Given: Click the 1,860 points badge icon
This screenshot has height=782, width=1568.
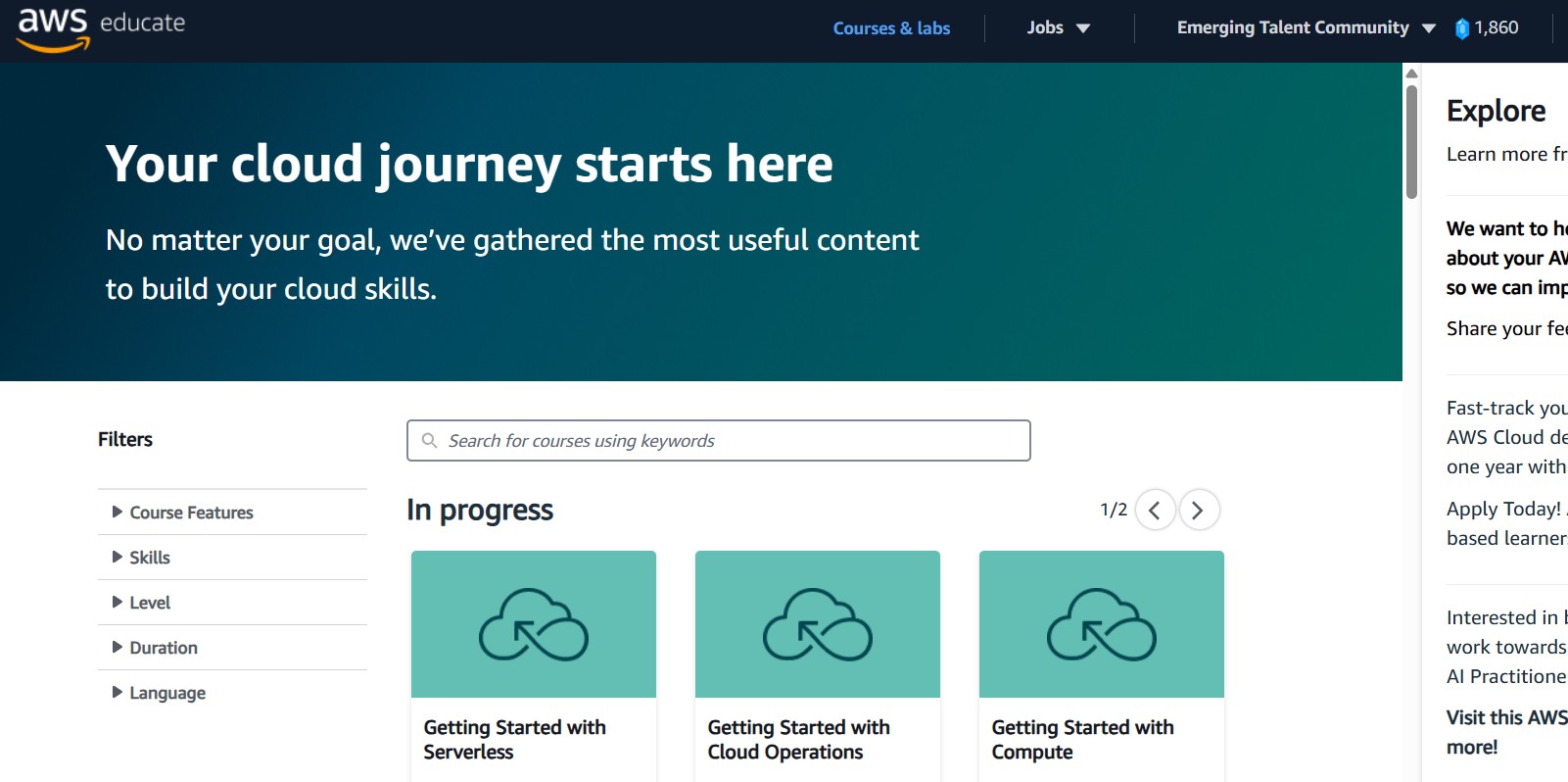Looking at the screenshot, I should 1462,28.
